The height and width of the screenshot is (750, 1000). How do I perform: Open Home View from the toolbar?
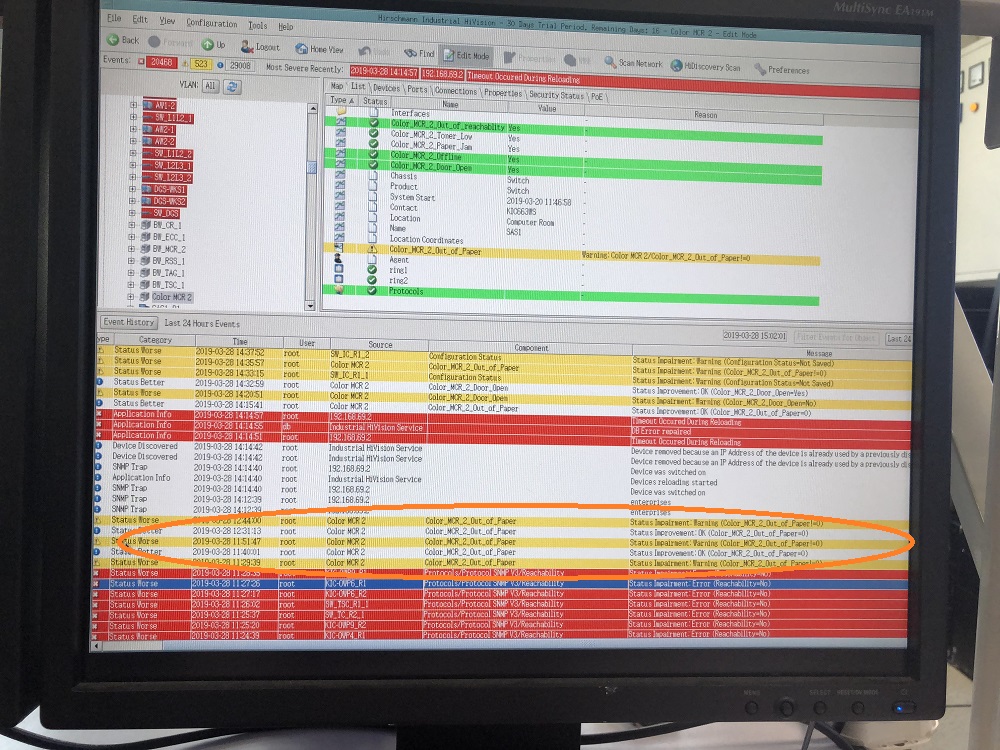tap(302, 48)
